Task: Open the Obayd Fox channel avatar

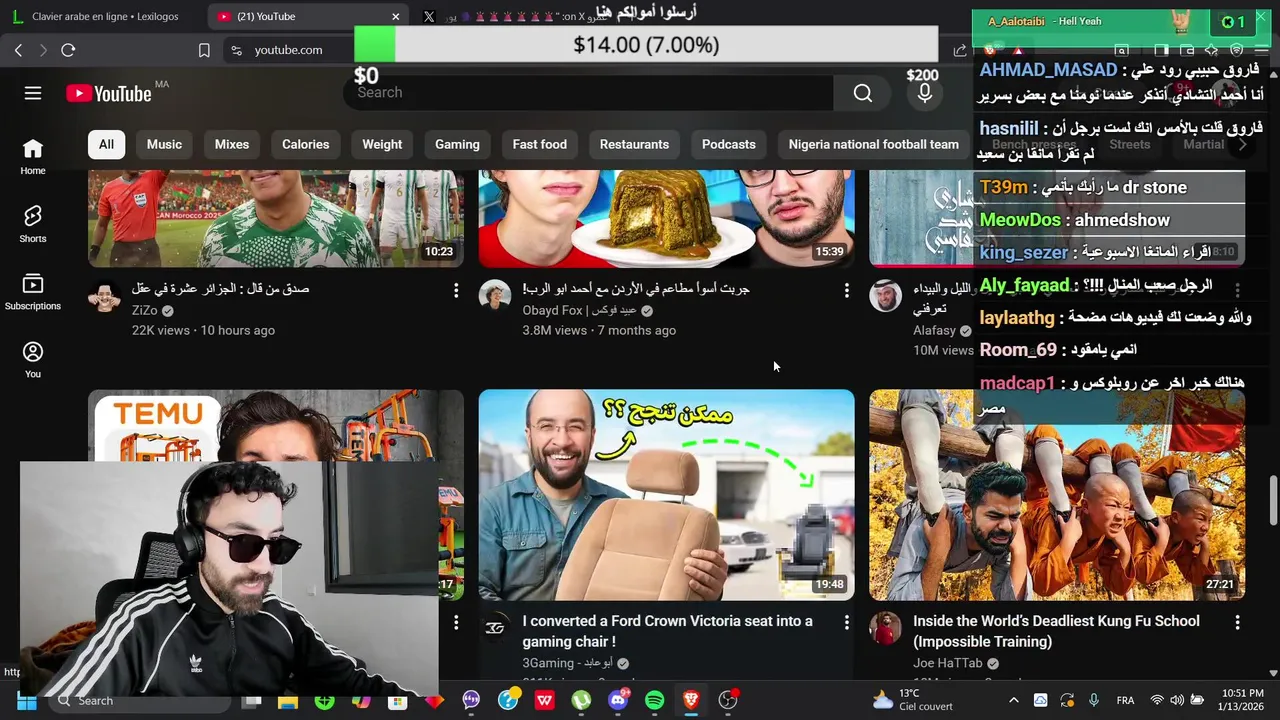Action: click(x=495, y=296)
